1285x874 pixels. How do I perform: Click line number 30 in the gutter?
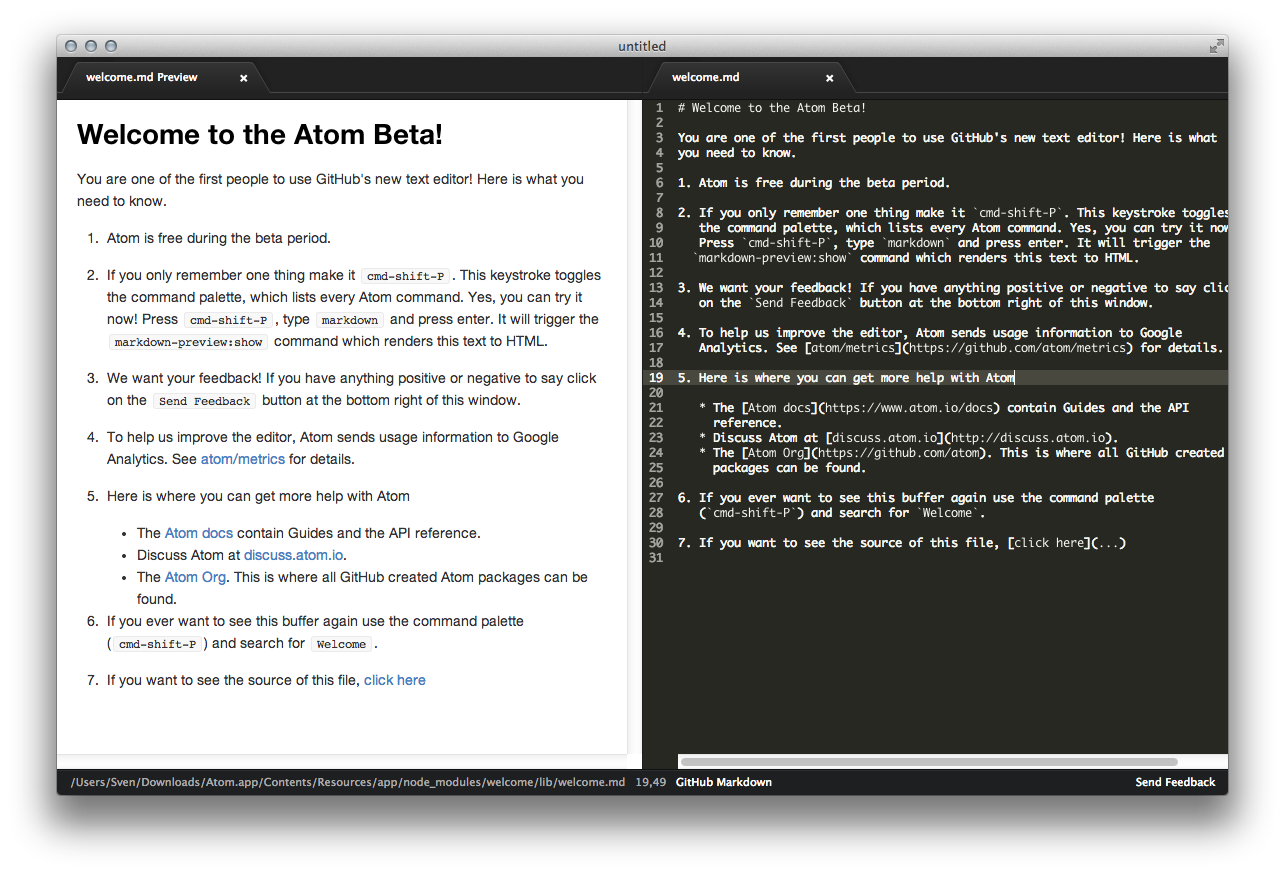[656, 543]
